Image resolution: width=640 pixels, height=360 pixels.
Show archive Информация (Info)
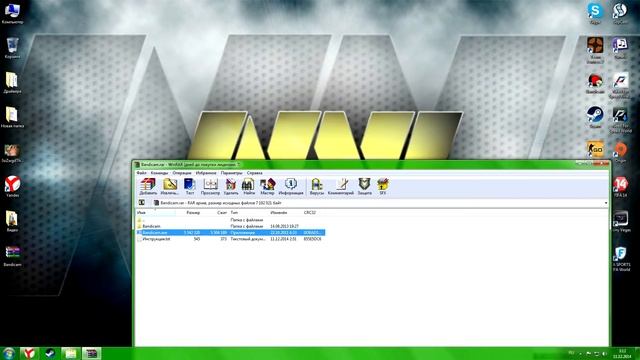pos(291,187)
